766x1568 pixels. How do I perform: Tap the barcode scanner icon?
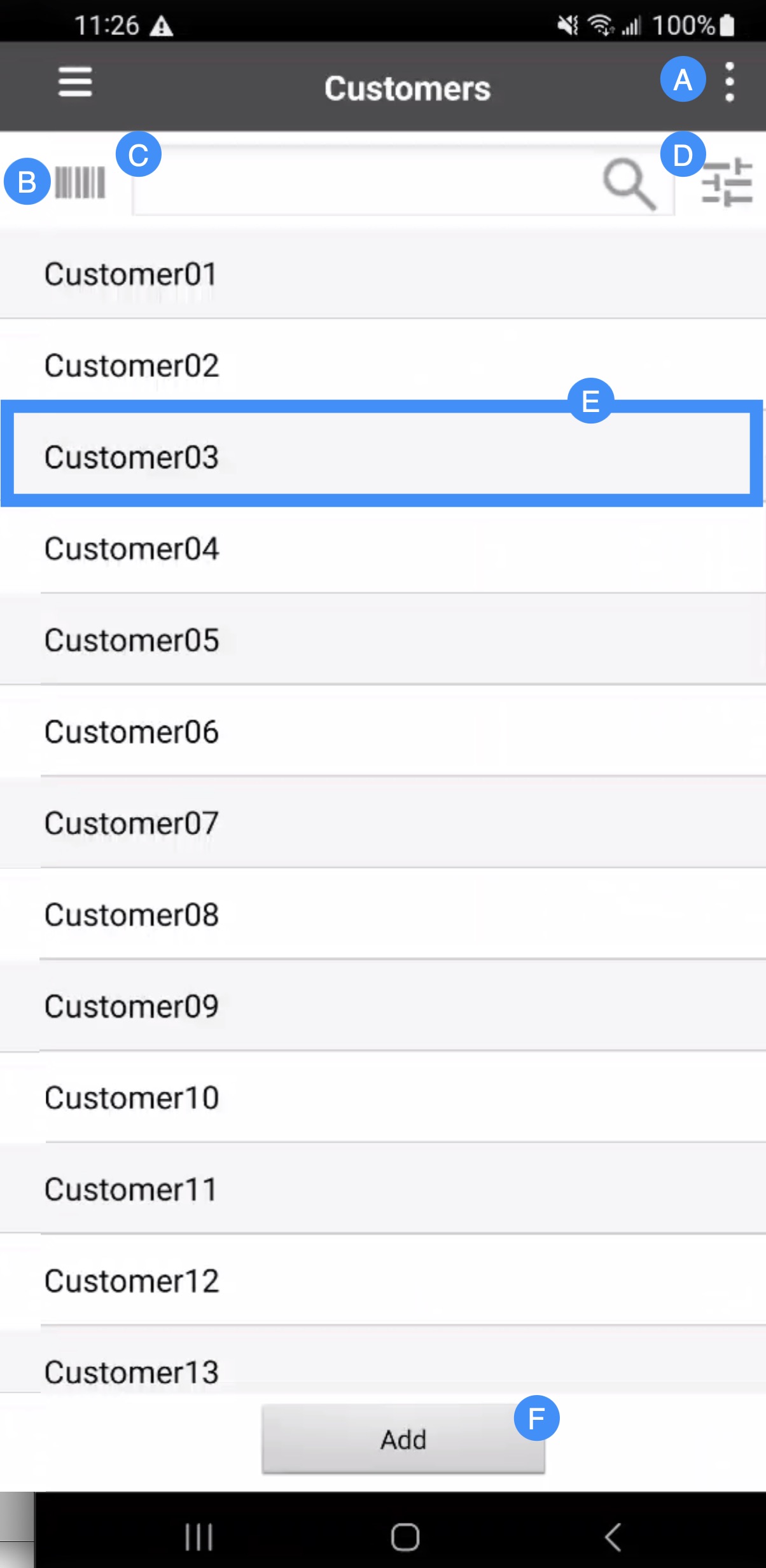click(80, 183)
